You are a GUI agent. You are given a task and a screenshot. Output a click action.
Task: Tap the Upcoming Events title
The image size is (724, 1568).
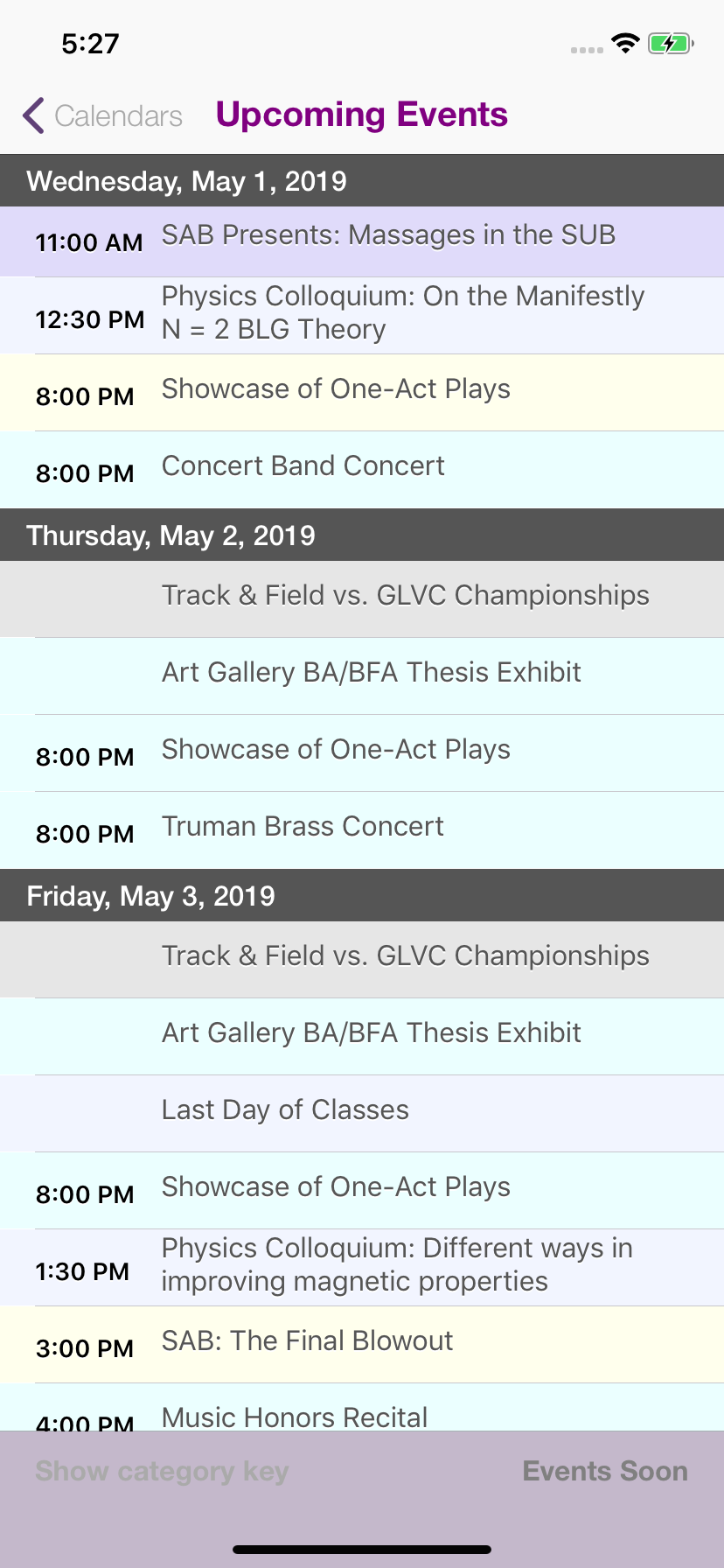362,115
